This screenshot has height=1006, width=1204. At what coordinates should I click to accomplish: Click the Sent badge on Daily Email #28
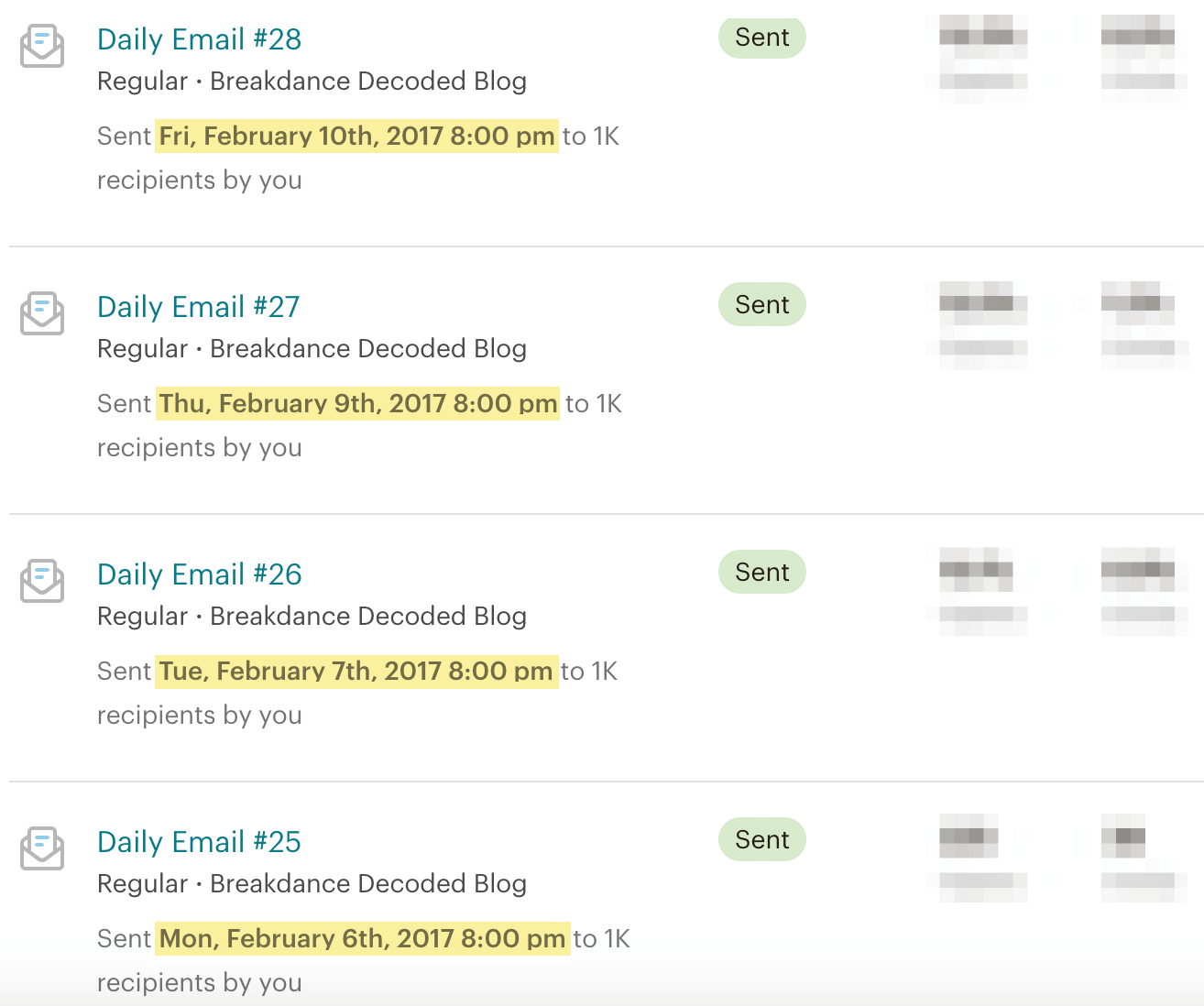(761, 38)
